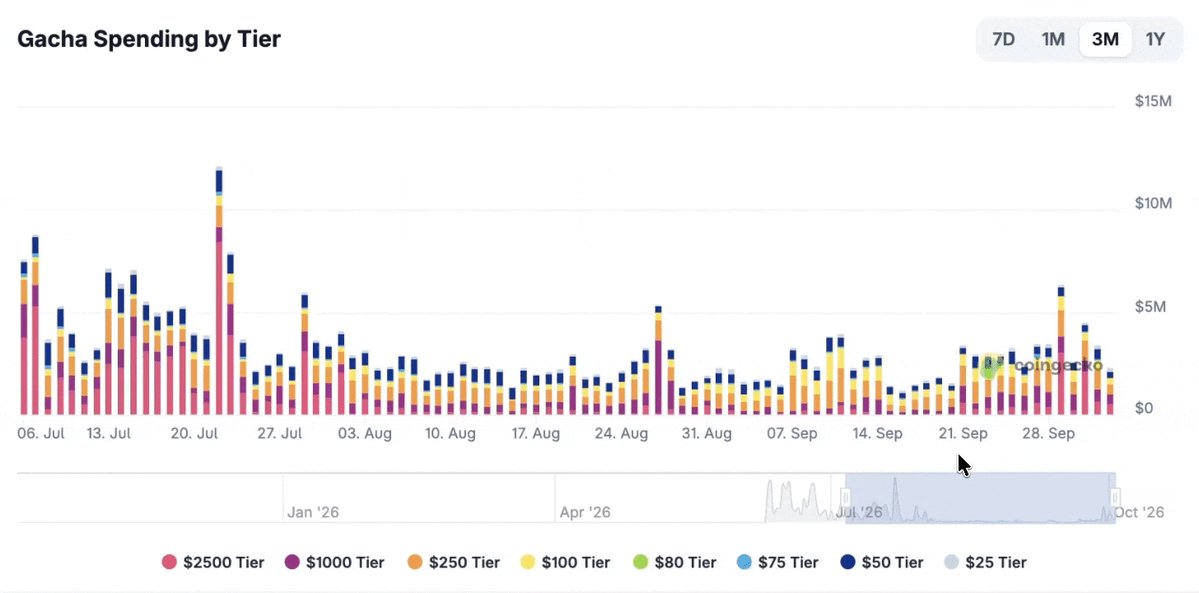Click the "Gacha Spending by Tier" title

149,39
